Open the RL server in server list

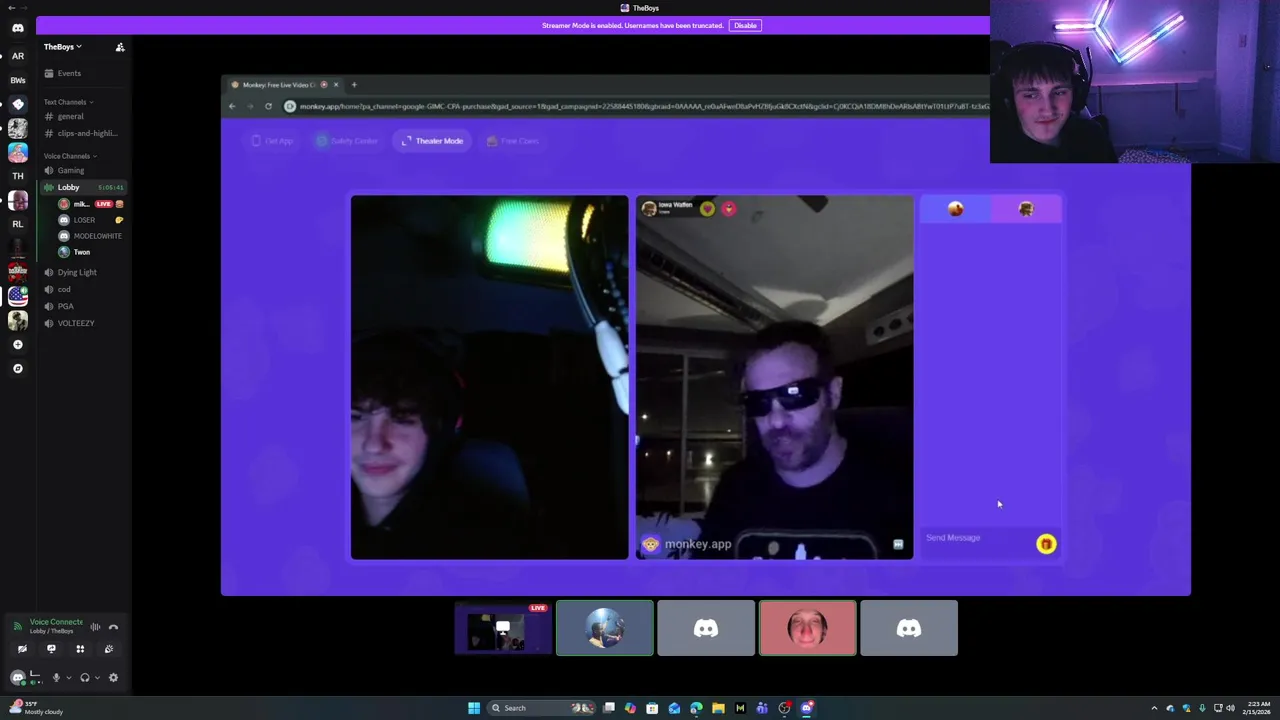click(x=17, y=224)
